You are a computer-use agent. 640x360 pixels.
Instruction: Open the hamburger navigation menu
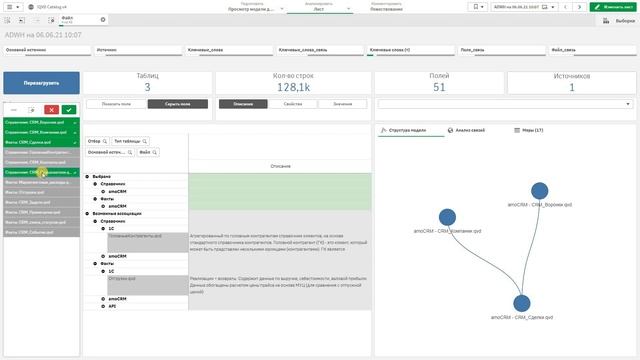tap(12, 7)
